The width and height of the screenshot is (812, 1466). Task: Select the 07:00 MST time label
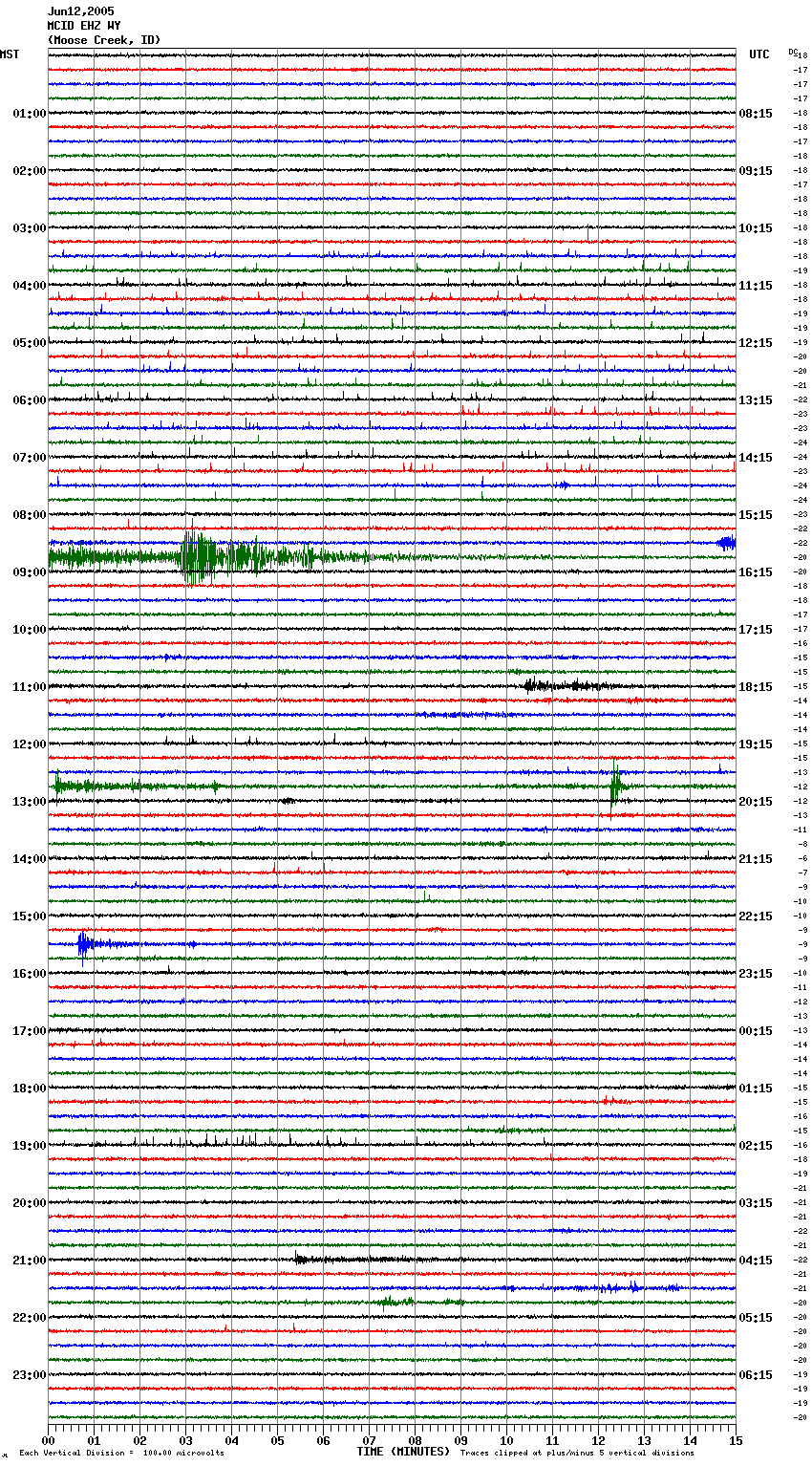pos(29,458)
